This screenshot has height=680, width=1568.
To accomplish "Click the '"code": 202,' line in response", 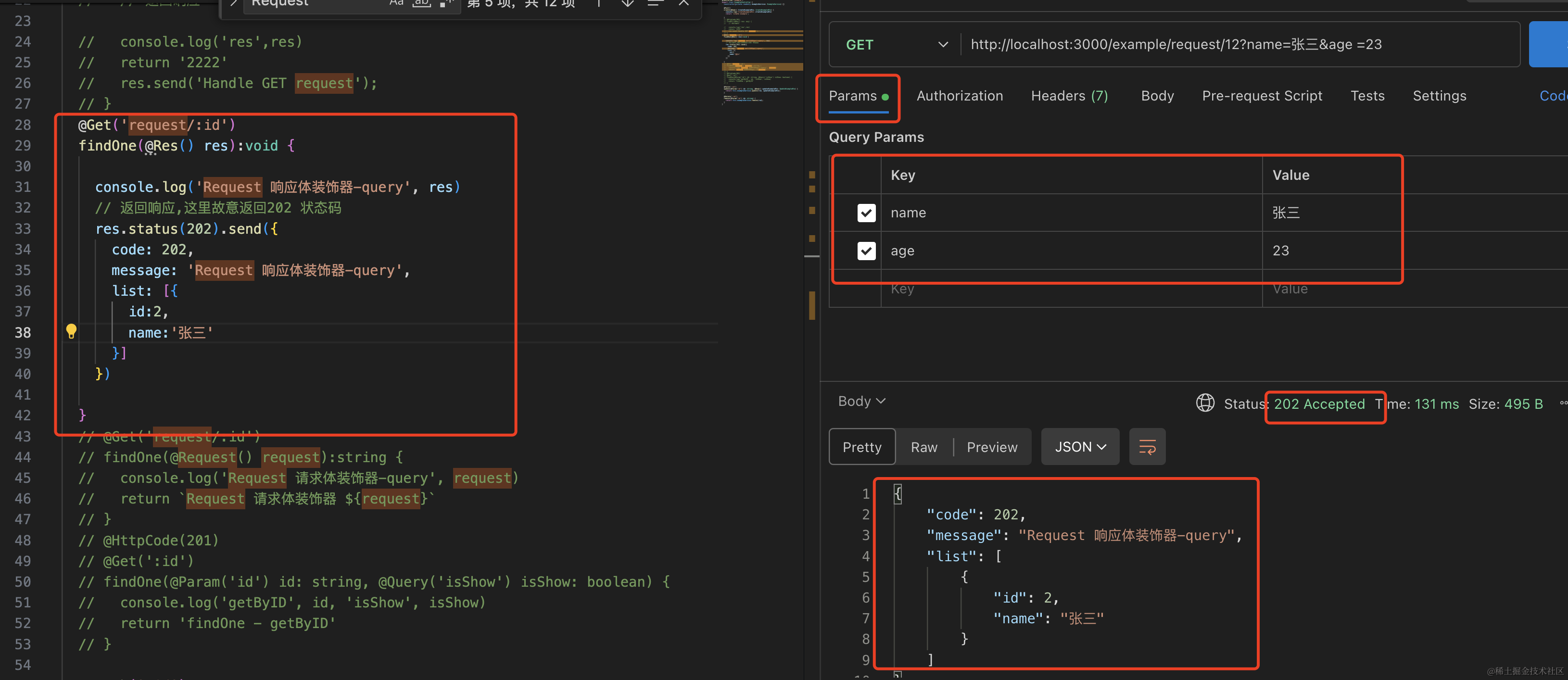I will click(x=976, y=515).
